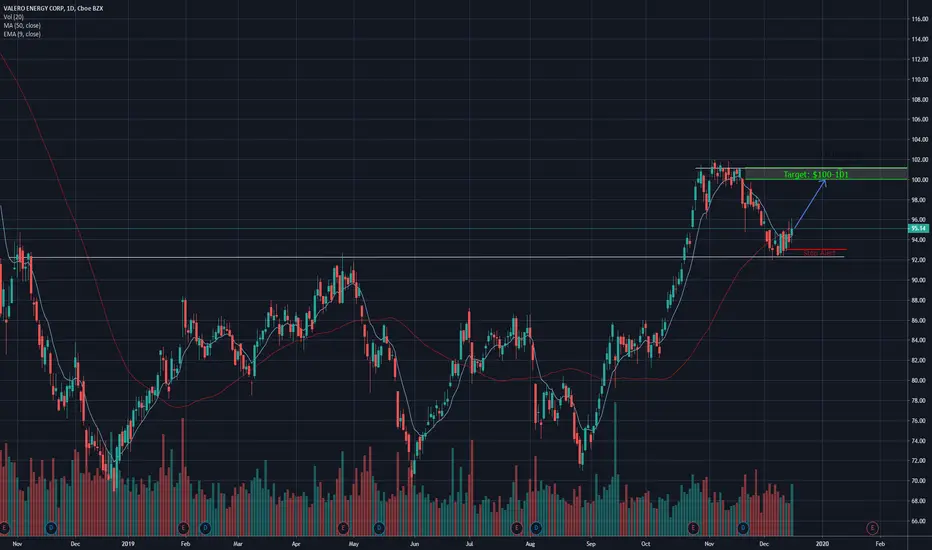The image size is (932, 550).
Task: Open the dividend marker between May and June
Action: coord(379,528)
